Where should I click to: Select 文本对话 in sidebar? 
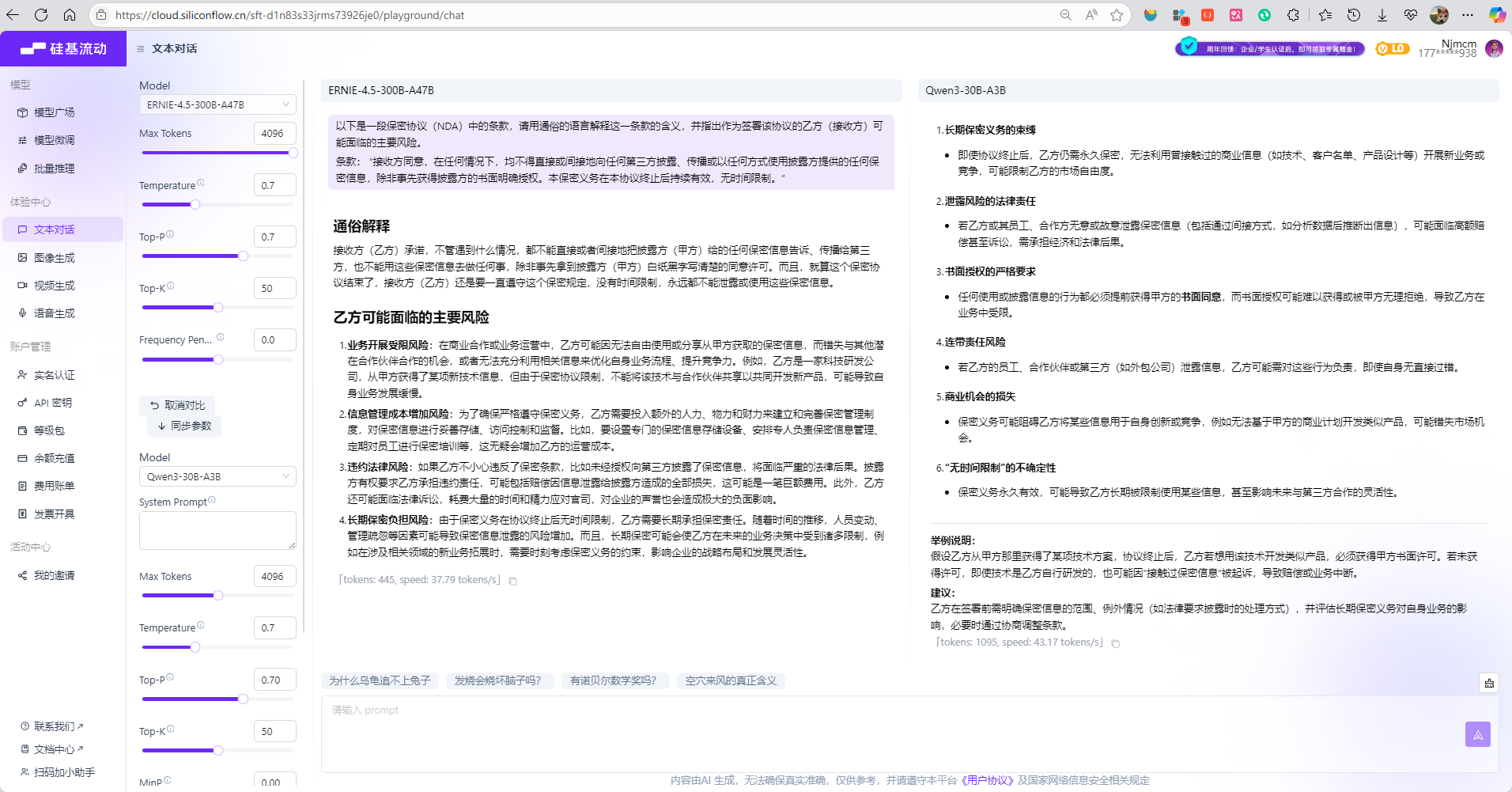62,229
